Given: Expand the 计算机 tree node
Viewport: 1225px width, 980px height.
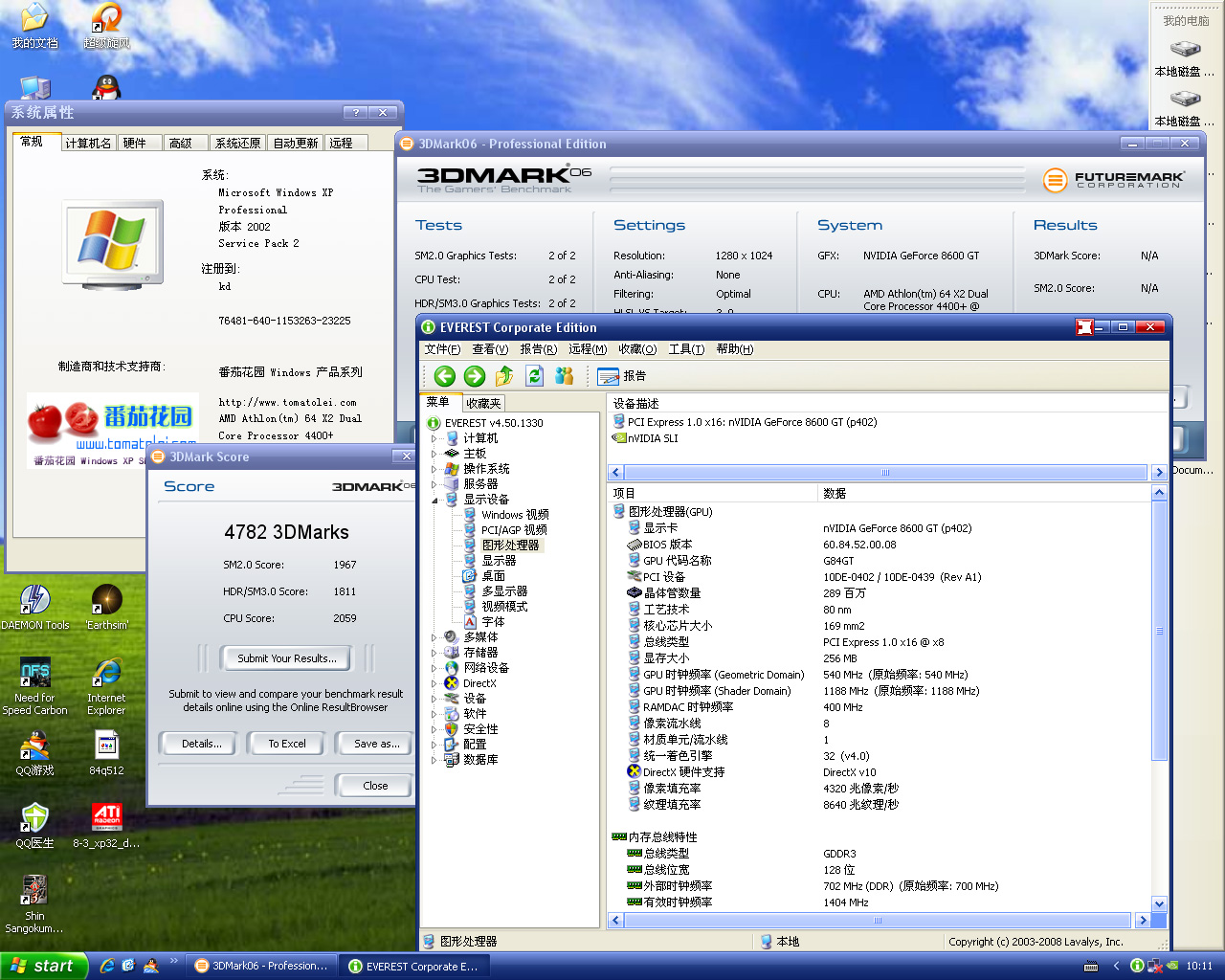Looking at the screenshot, I should click(434, 438).
